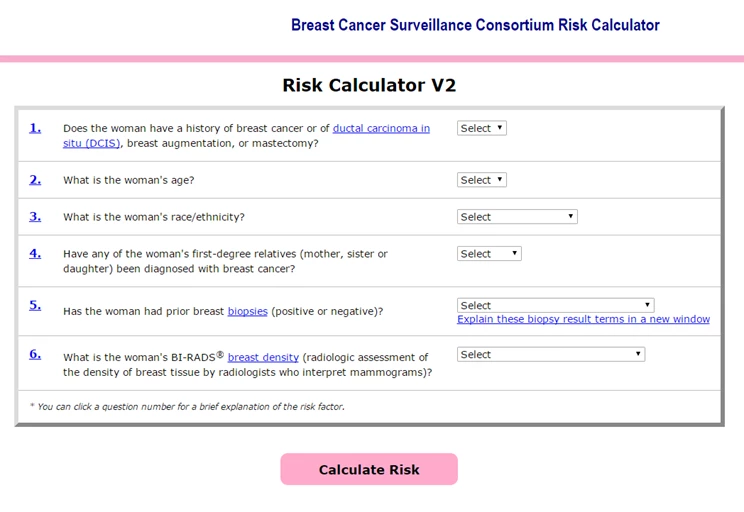Expand the first-degree relatives dropdown

click(489, 254)
